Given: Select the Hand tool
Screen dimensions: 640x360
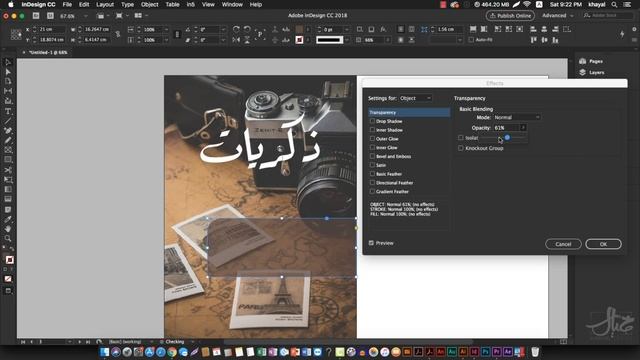Looking at the screenshot, I should 8,229.
